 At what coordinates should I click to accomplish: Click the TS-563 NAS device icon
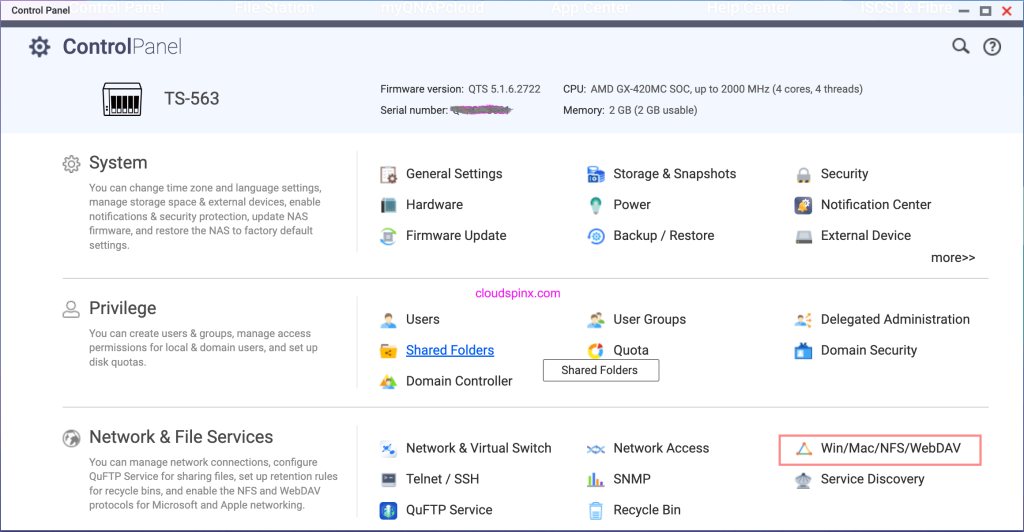click(x=122, y=99)
